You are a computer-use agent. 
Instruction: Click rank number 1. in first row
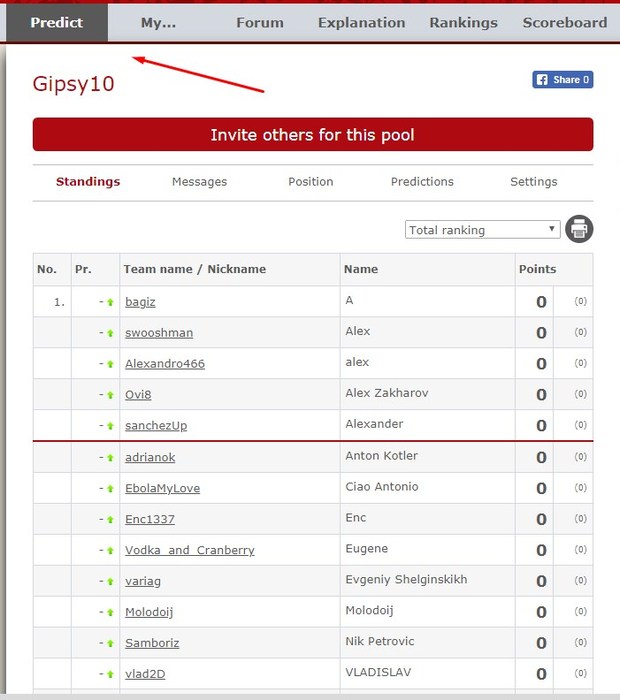[59, 302]
